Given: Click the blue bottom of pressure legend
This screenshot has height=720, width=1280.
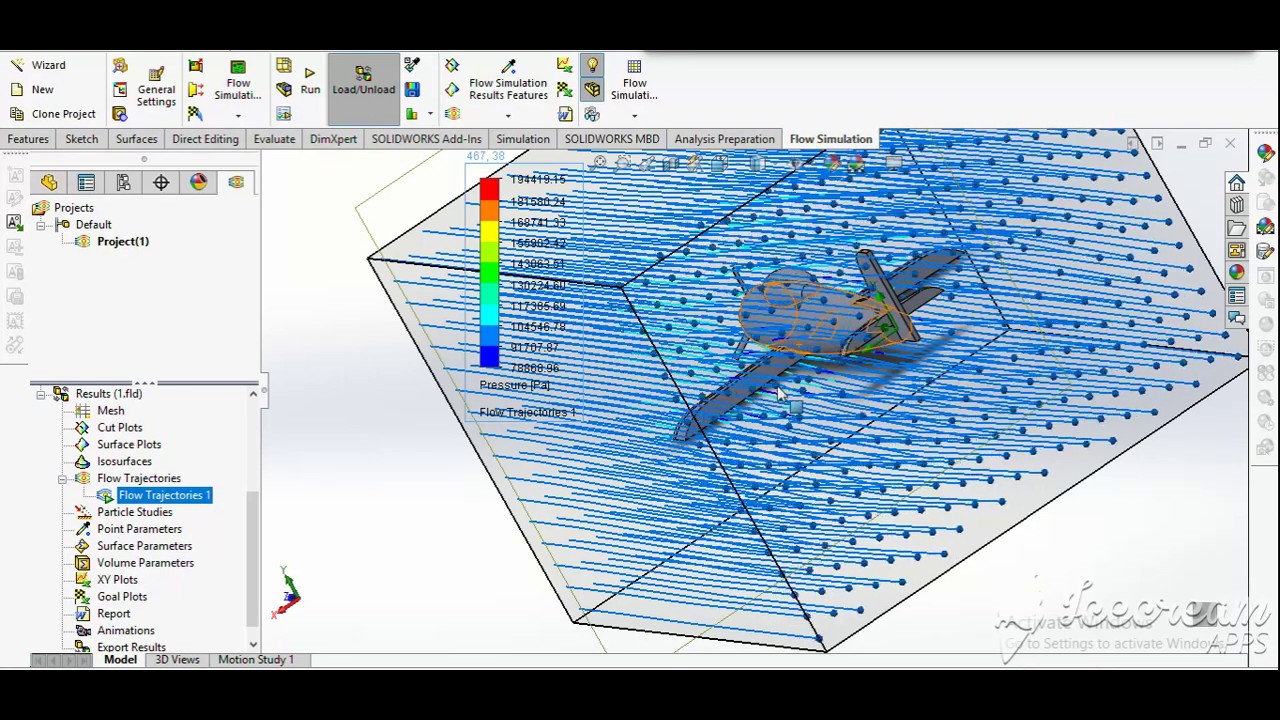Looking at the screenshot, I should coord(489,355).
